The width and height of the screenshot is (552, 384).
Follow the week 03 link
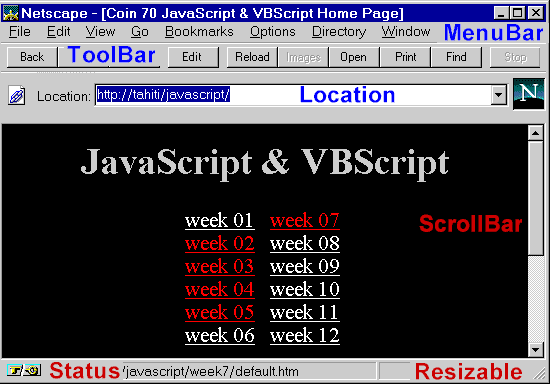[219, 266]
